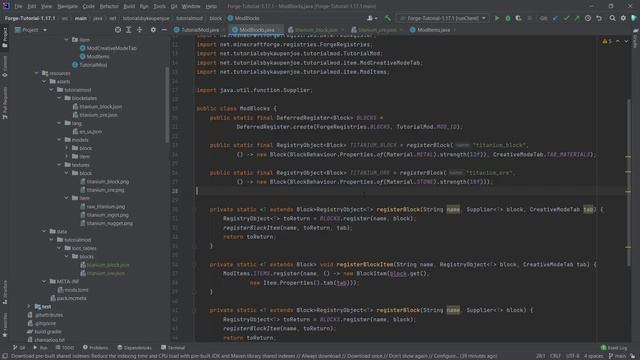Screen dimensions: 640x360
Task: Click the Git update project arrow
Action: click(556, 18)
